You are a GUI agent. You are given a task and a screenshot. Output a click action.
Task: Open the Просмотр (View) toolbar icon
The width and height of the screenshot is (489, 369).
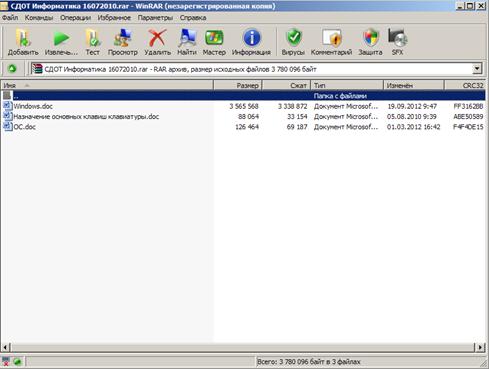[122, 38]
